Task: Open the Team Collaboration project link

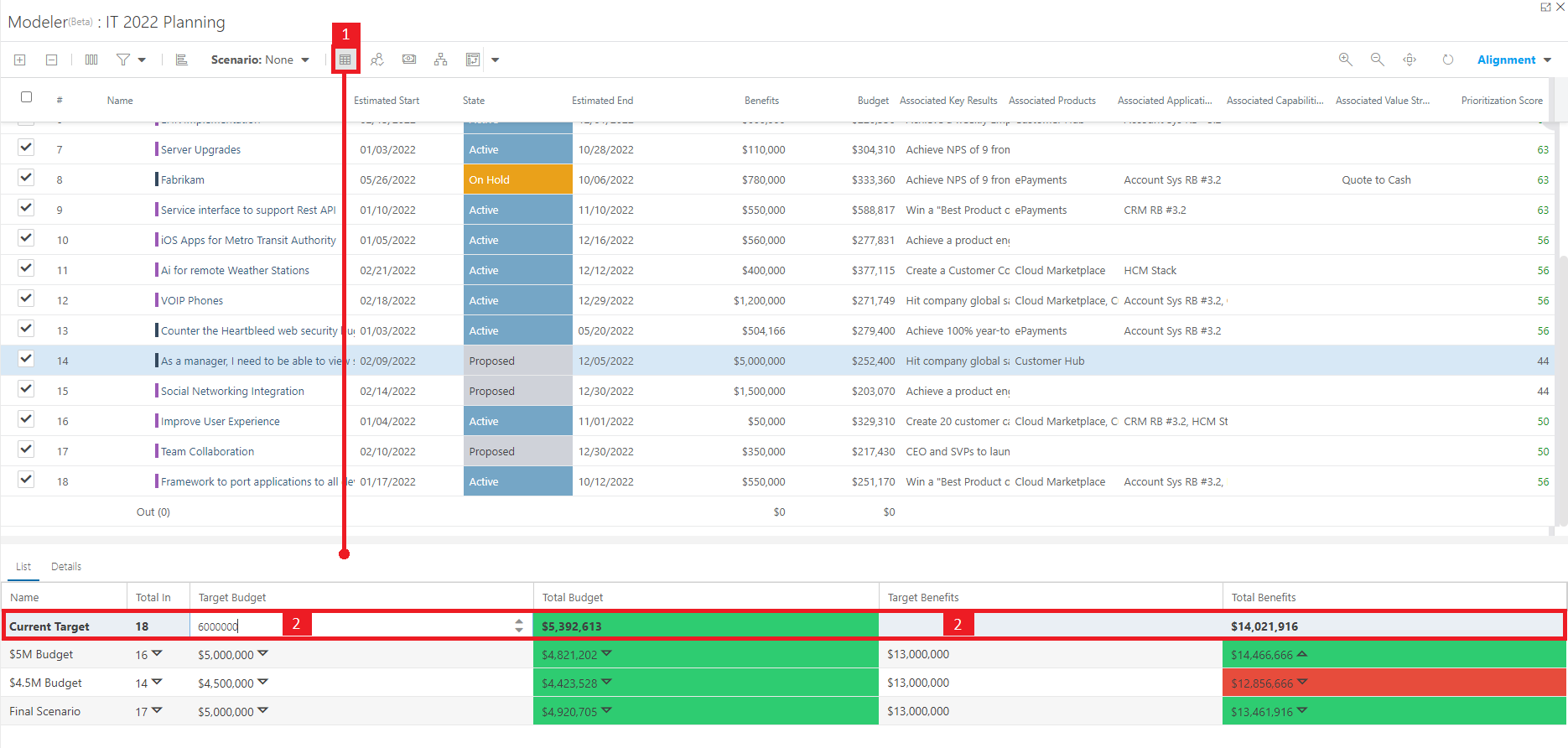Action: click(207, 451)
